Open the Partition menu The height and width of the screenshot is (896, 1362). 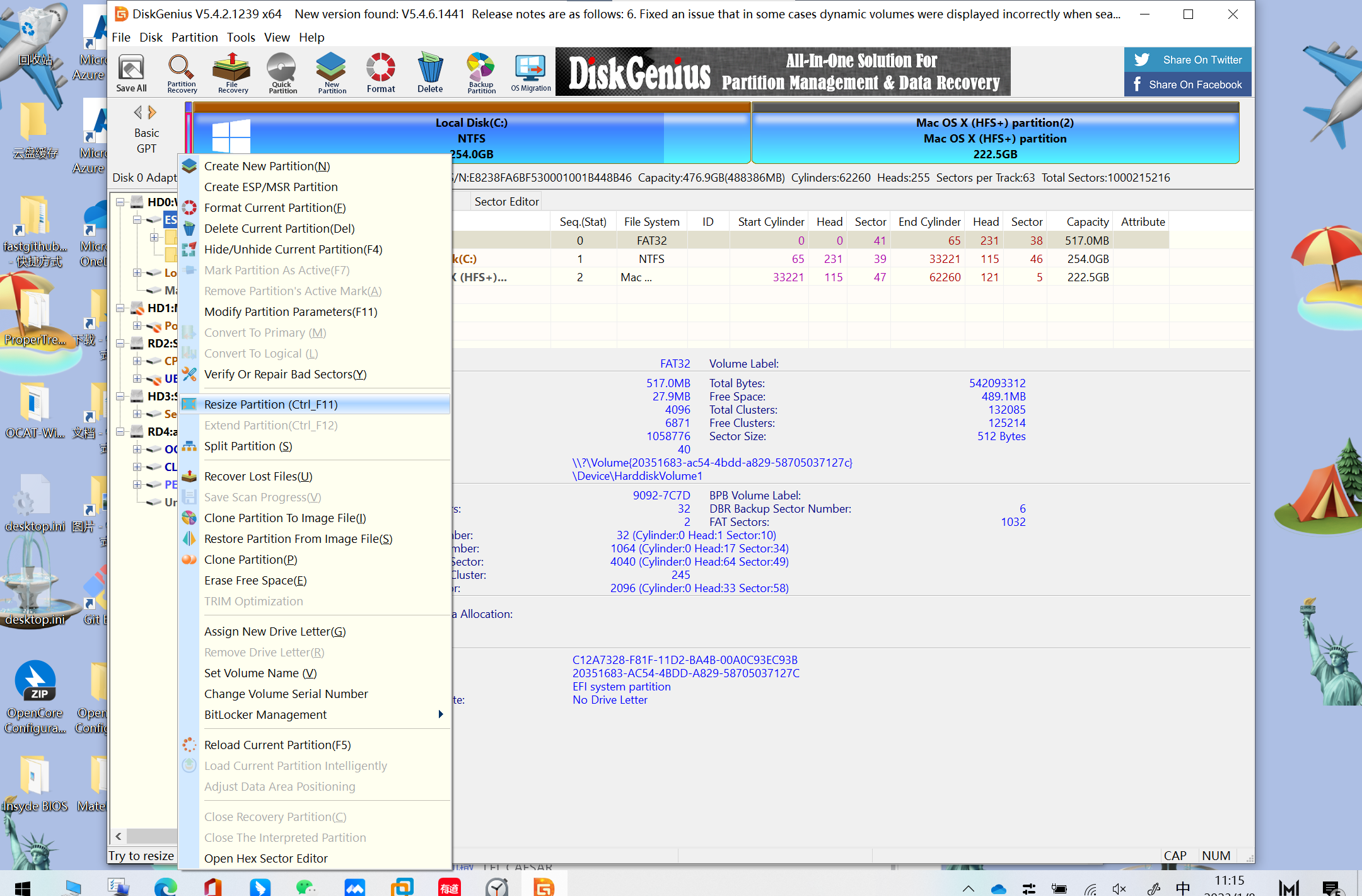pos(194,37)
